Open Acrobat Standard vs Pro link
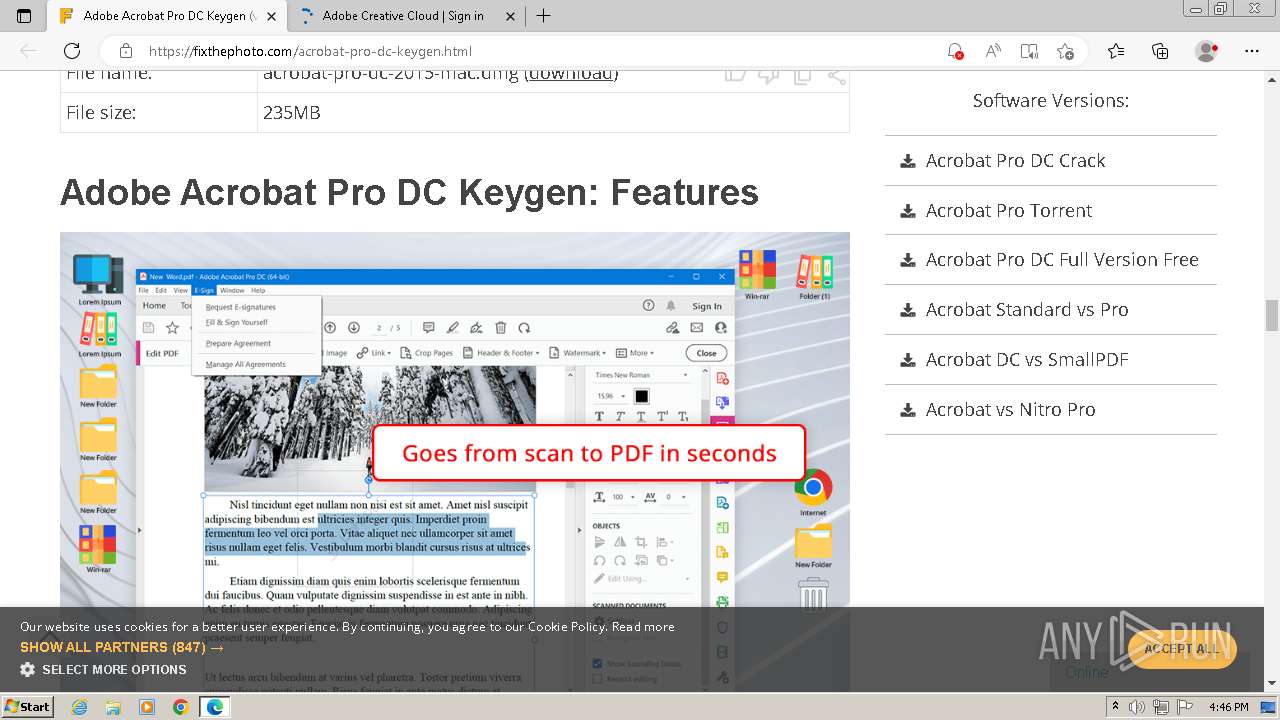The image size is (1280, 720). pyautogui.click(x=1027, y=309)
